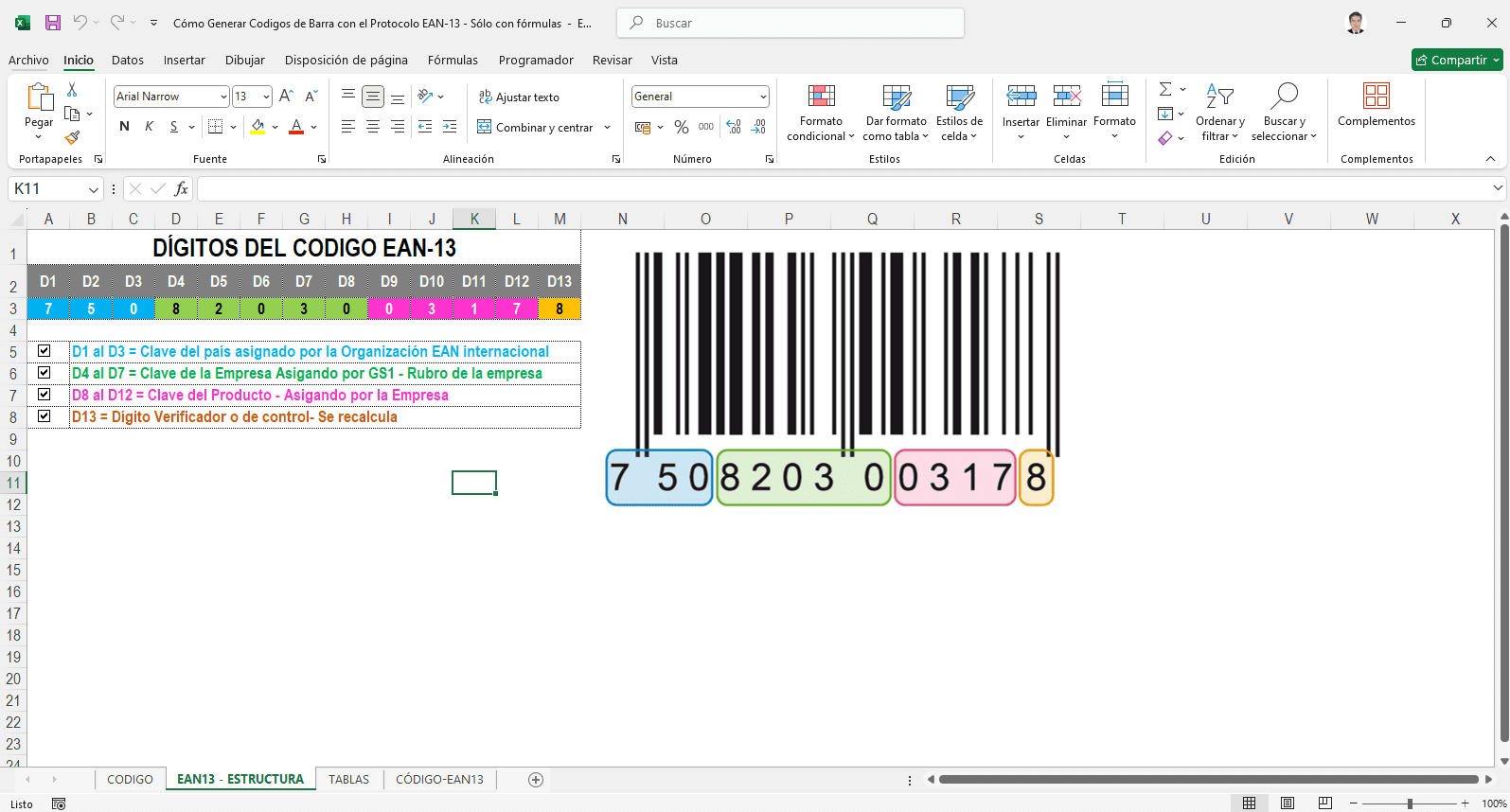Toggle checkbox for D1 al D3 row
Viewport: 1510px width, 812px height.
tap(44, 351)
